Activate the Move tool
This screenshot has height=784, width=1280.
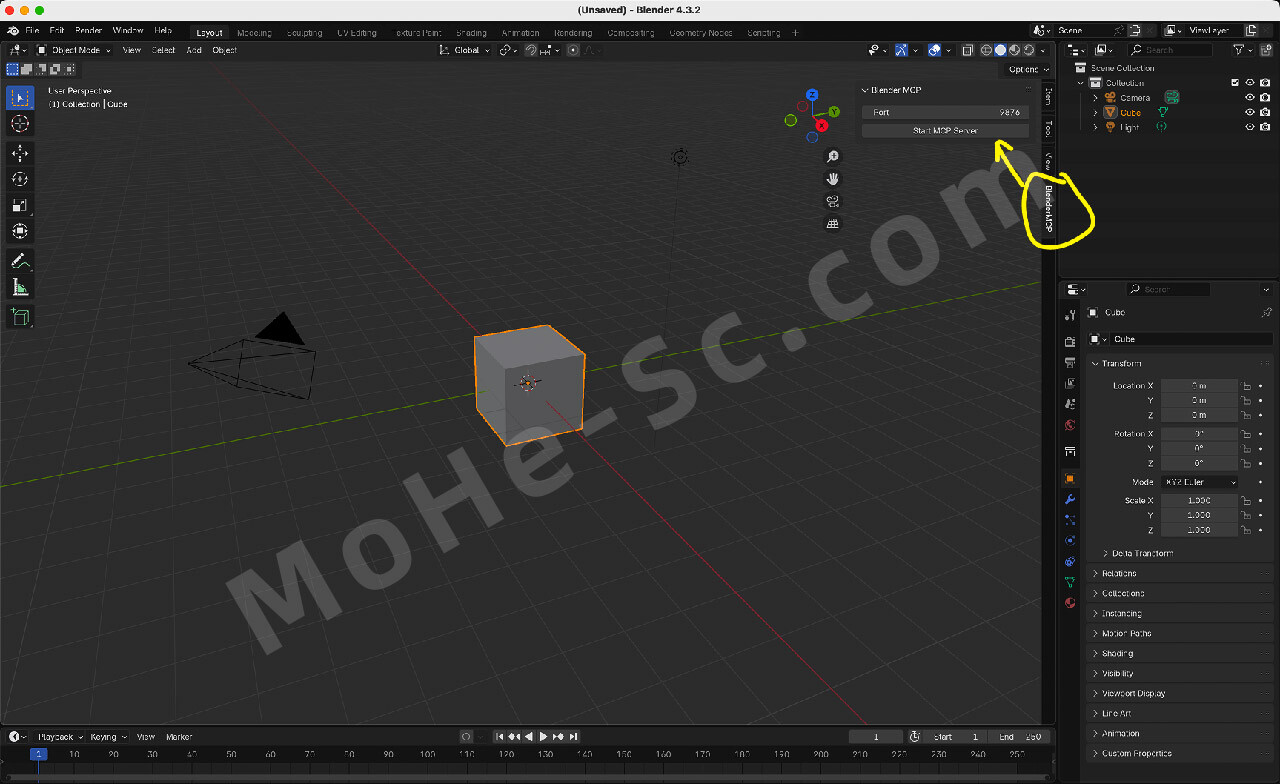19,153
